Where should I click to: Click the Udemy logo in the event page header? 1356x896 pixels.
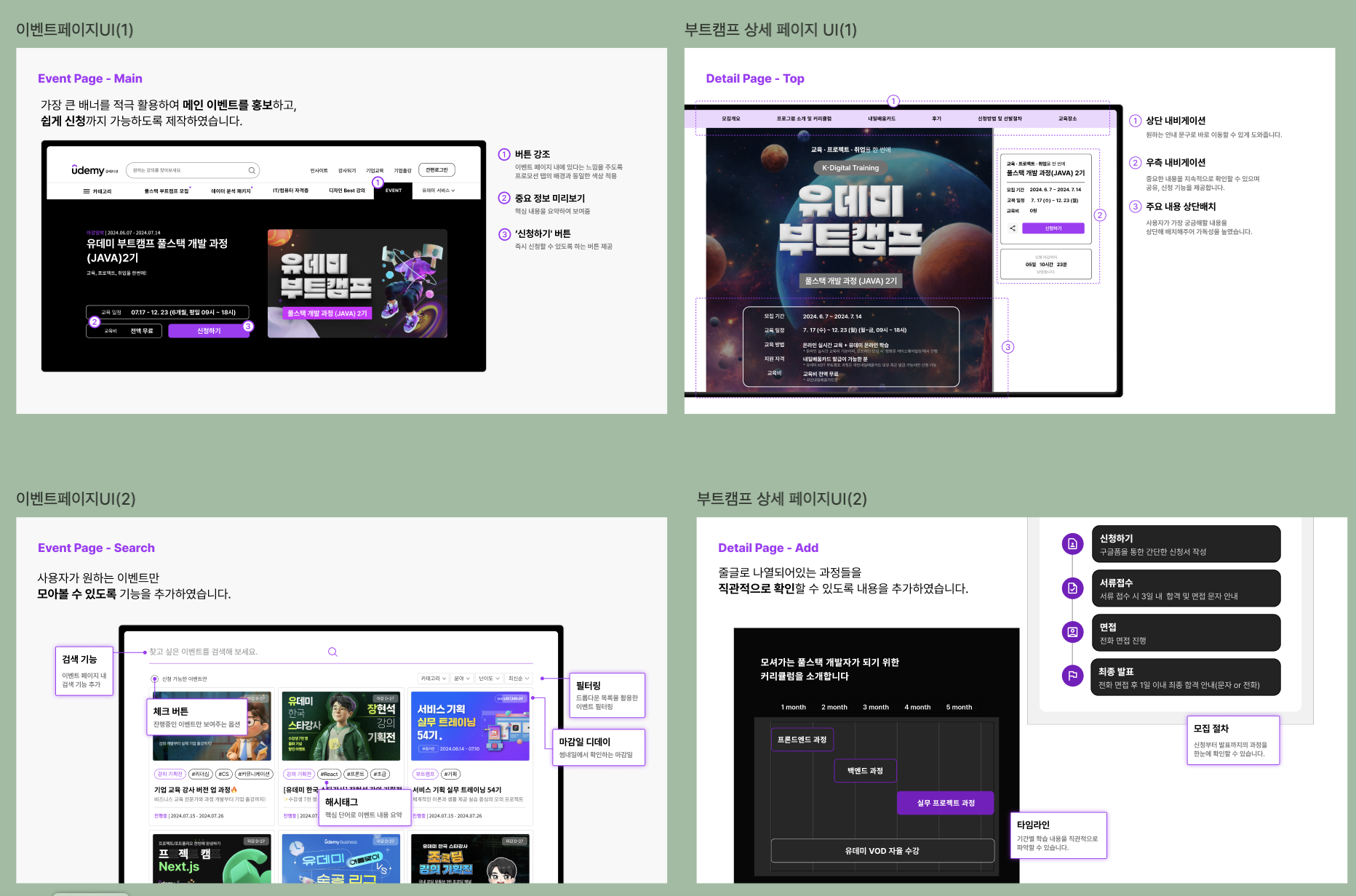94,170
